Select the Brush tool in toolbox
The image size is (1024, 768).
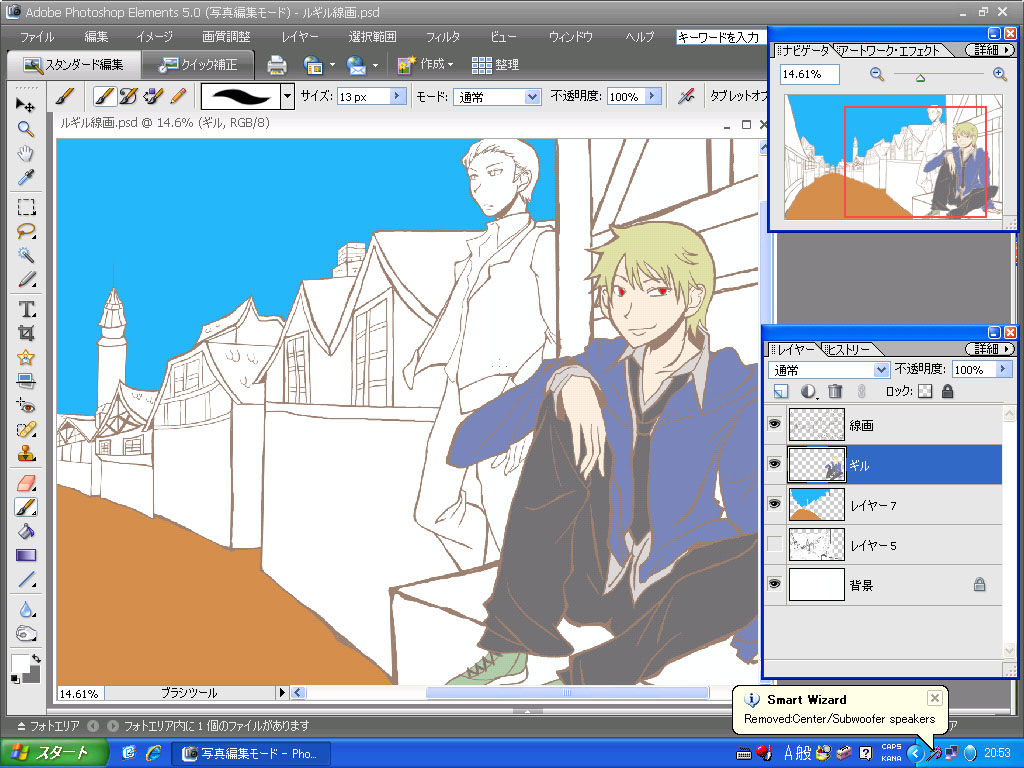click(25, 507)
